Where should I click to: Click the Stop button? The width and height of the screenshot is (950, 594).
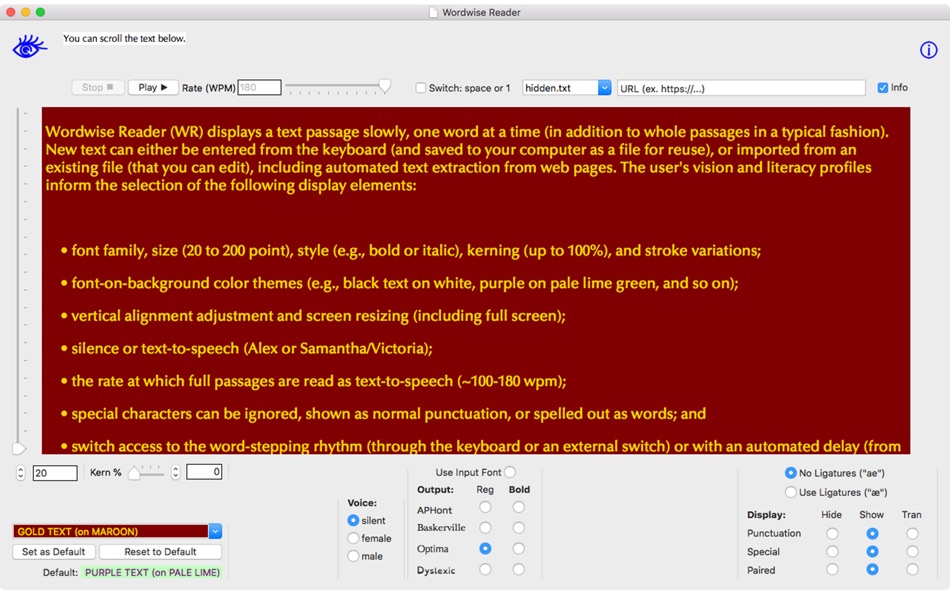pyautogui.click(x=98, y=87)
